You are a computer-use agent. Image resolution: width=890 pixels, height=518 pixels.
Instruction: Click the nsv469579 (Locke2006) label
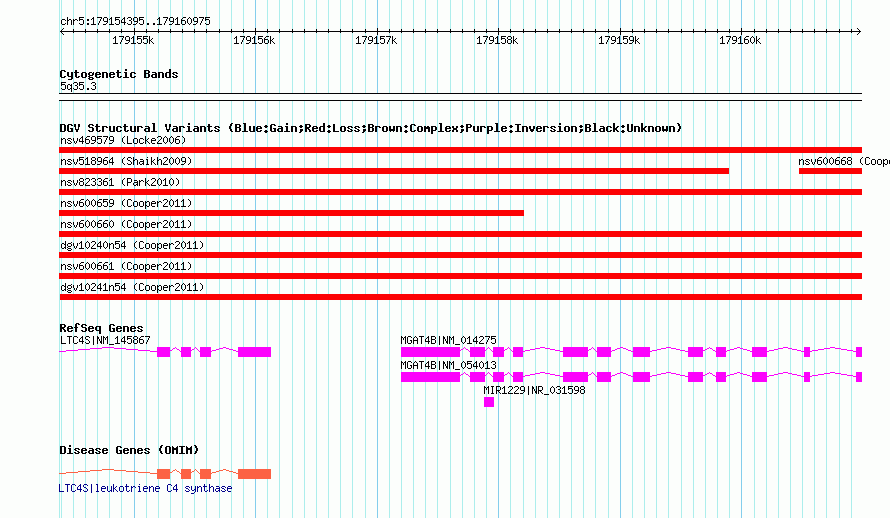(123, 140)
